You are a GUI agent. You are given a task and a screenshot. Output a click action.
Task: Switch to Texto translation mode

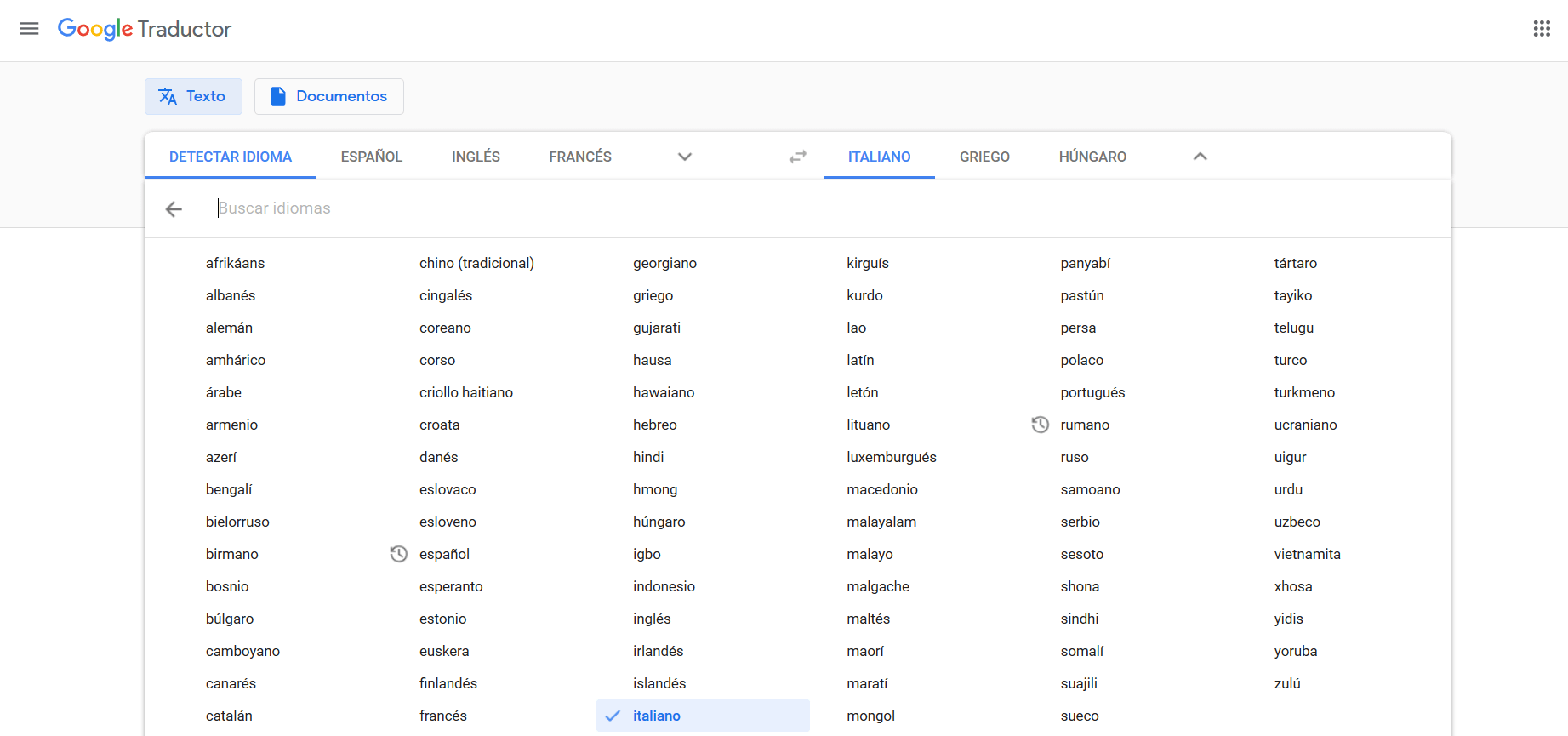(x=193, y=96)
